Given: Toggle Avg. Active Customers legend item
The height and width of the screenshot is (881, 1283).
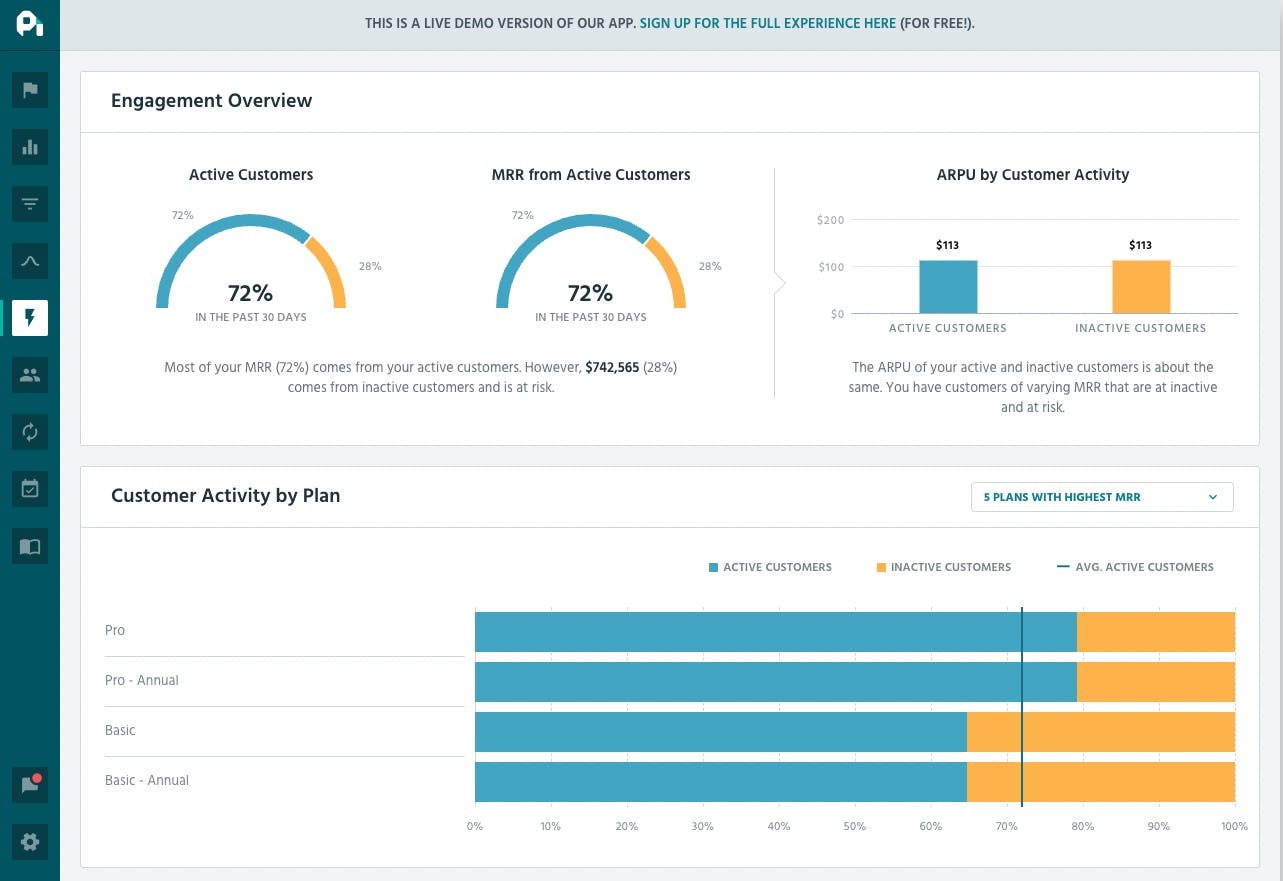Looking at the screenshot, I should click(x=1135, y=567).
